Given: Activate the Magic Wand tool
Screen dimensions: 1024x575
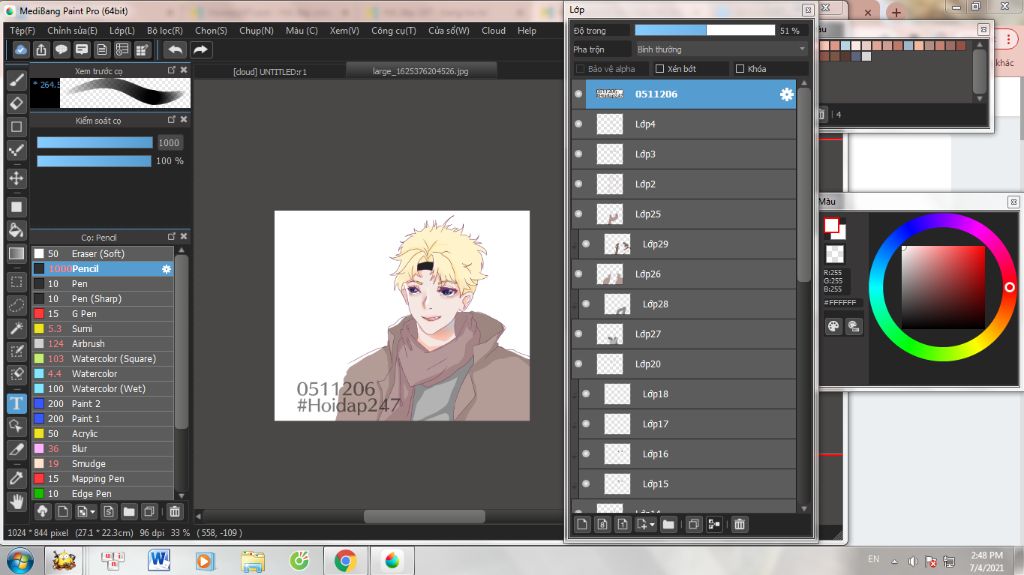Looking at the screenshot, I should click(16, 328).
